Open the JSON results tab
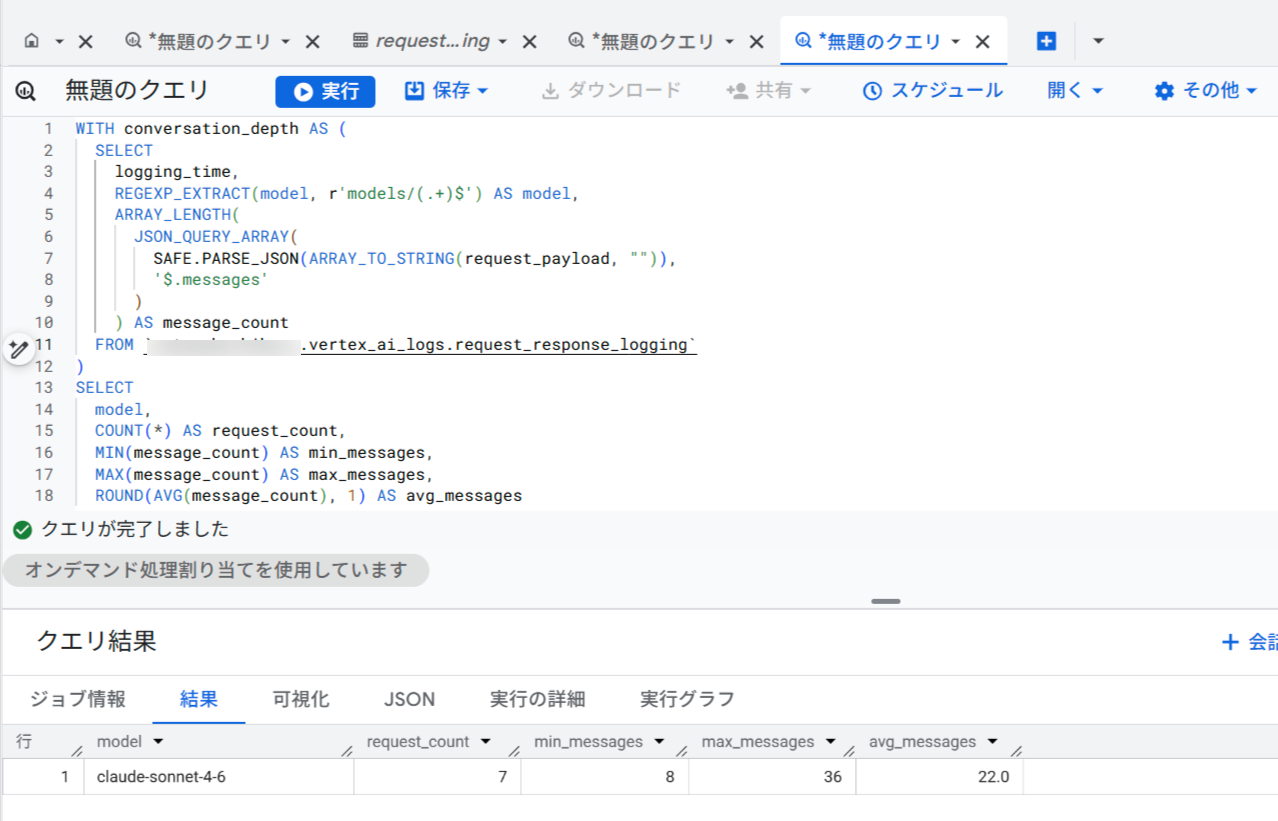 click(409, 699)
